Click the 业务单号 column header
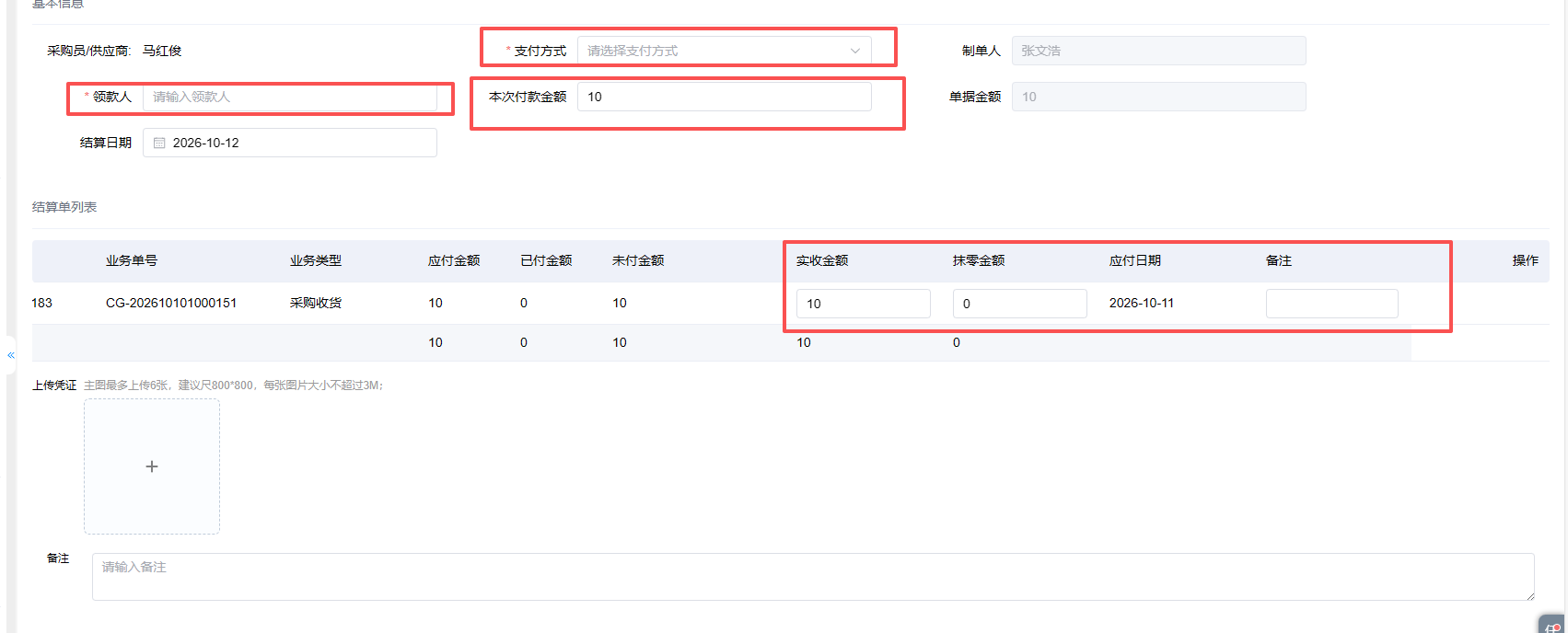1568x633 pixels. [132, 260]
